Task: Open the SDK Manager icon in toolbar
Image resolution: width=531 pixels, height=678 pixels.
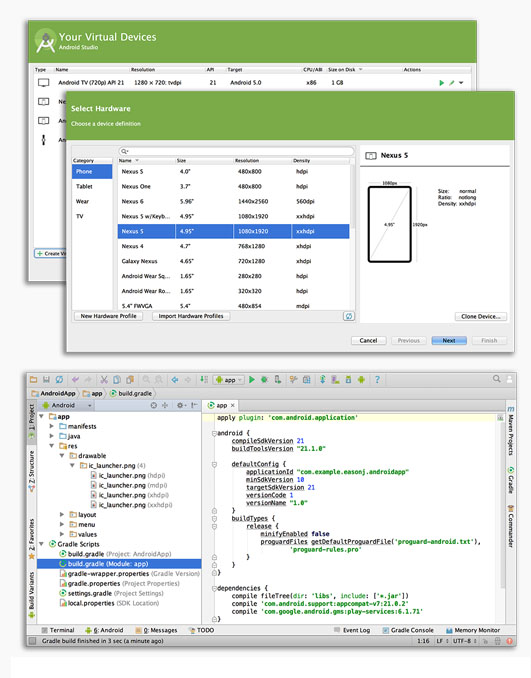Action: [348, 380]
